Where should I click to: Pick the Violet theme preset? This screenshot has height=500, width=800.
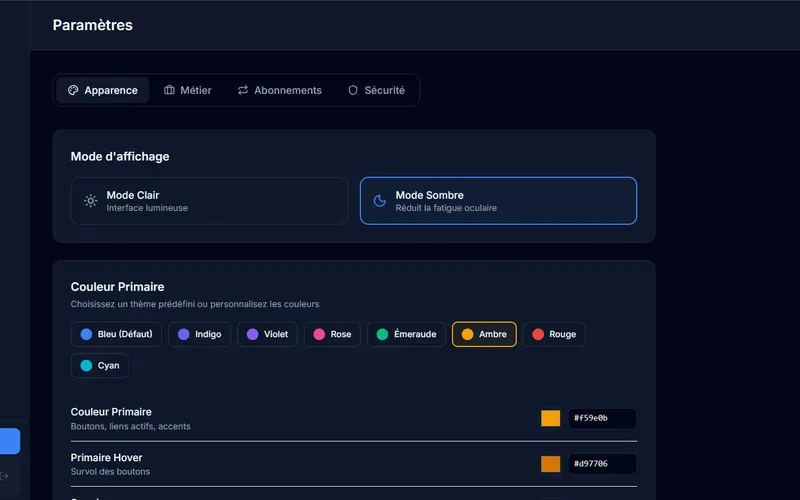[x=267, y=334]
